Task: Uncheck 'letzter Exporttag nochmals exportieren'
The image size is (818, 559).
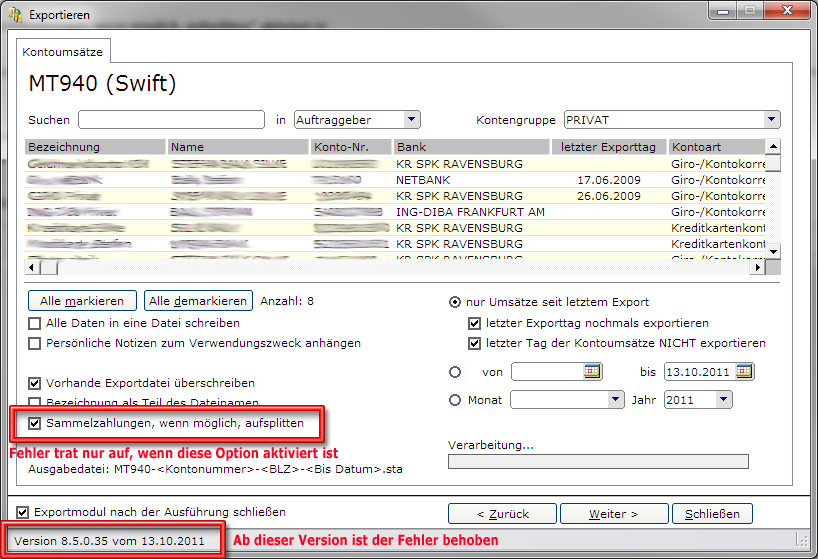Action: [x=474, y=323]
